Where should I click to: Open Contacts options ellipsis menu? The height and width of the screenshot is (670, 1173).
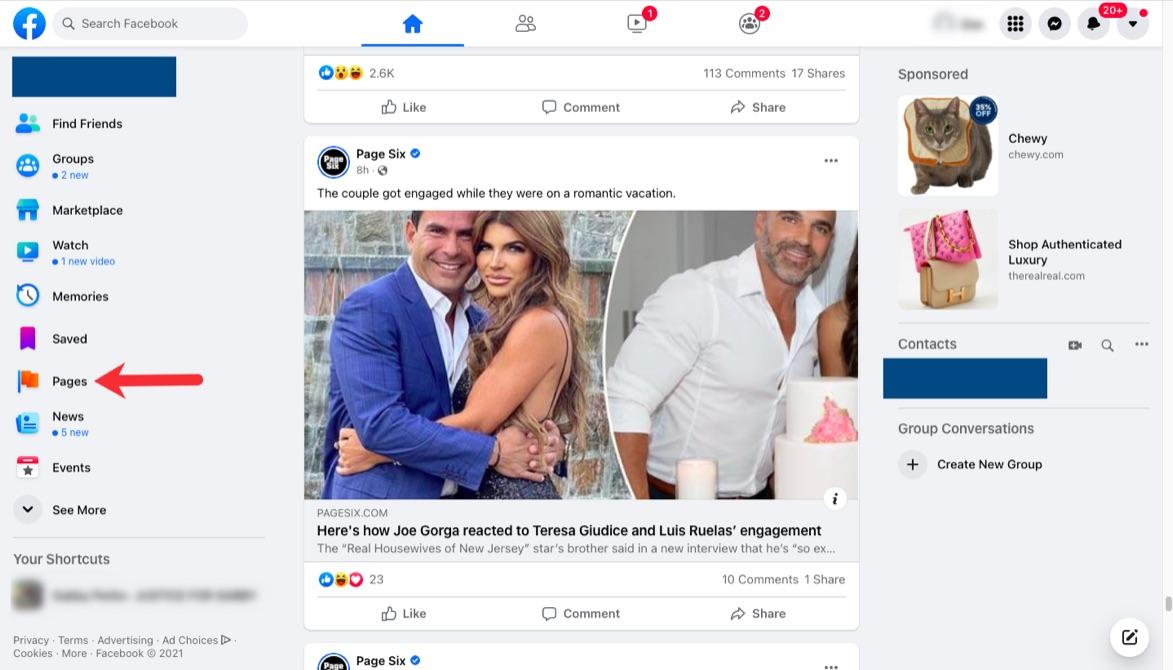point(1142,344)
